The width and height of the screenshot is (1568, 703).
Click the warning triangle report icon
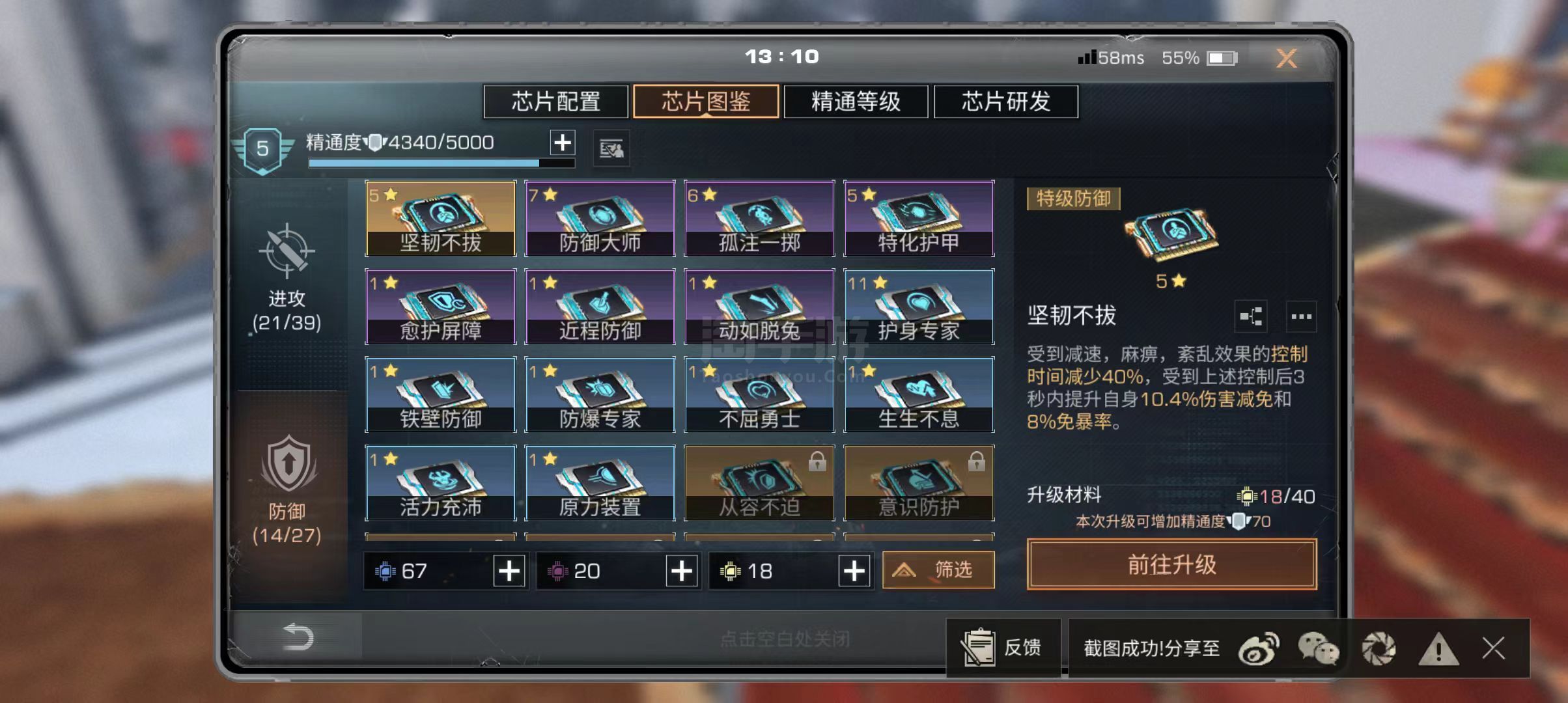pos(1438,648)
